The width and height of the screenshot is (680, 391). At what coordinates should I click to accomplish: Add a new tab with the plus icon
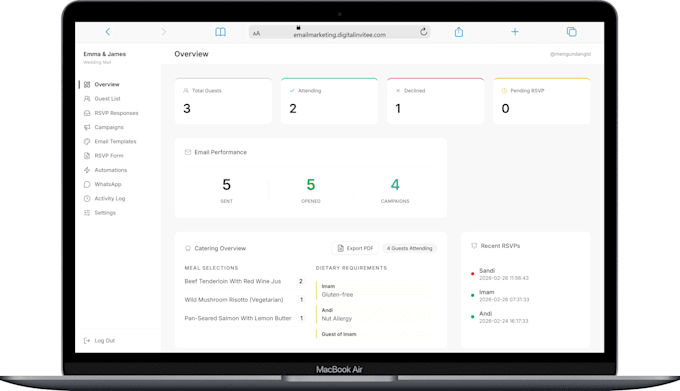[x=515, y=32]
